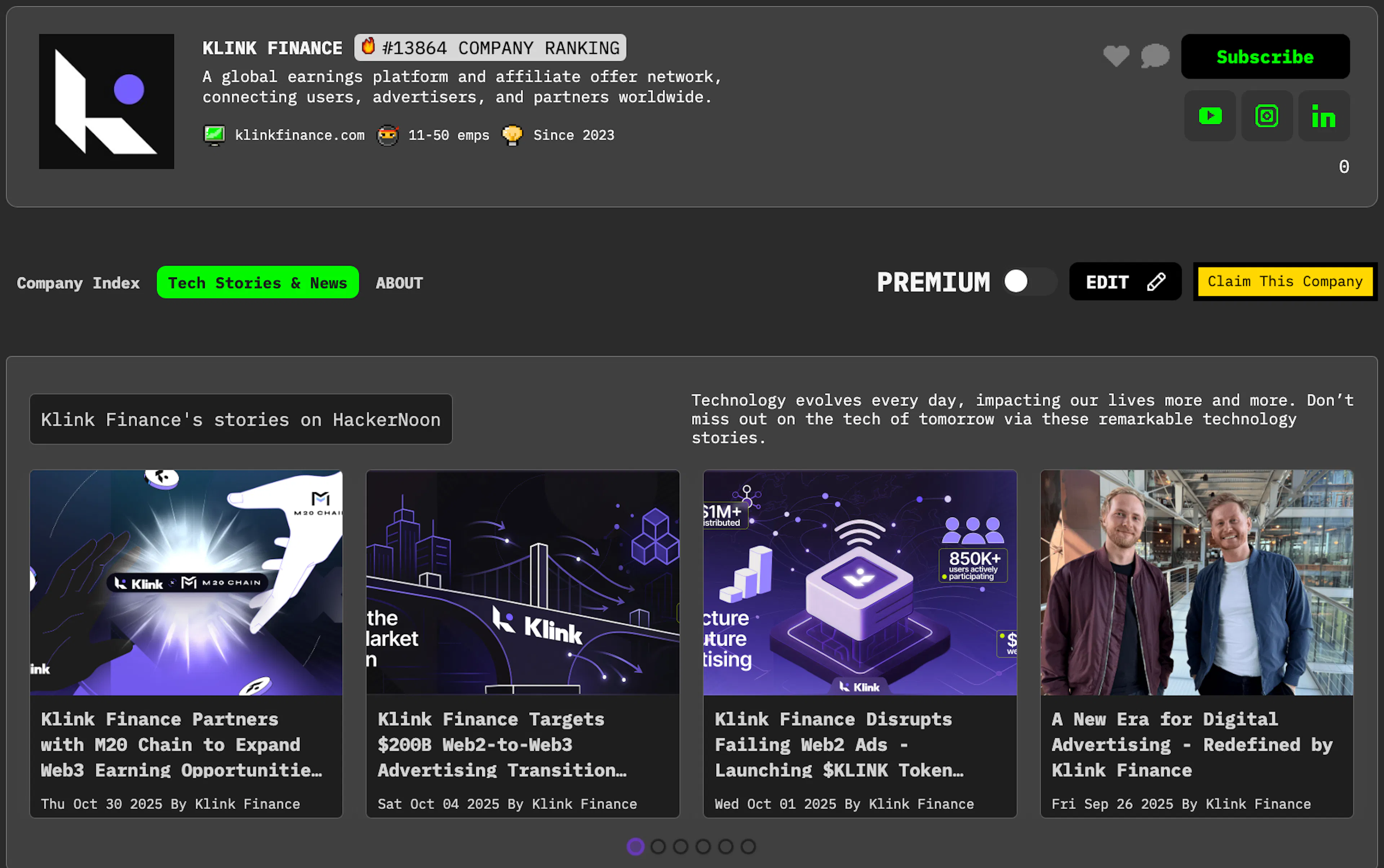
Task: Select the Tech Stories & News tab
Action: pos(258,282)
